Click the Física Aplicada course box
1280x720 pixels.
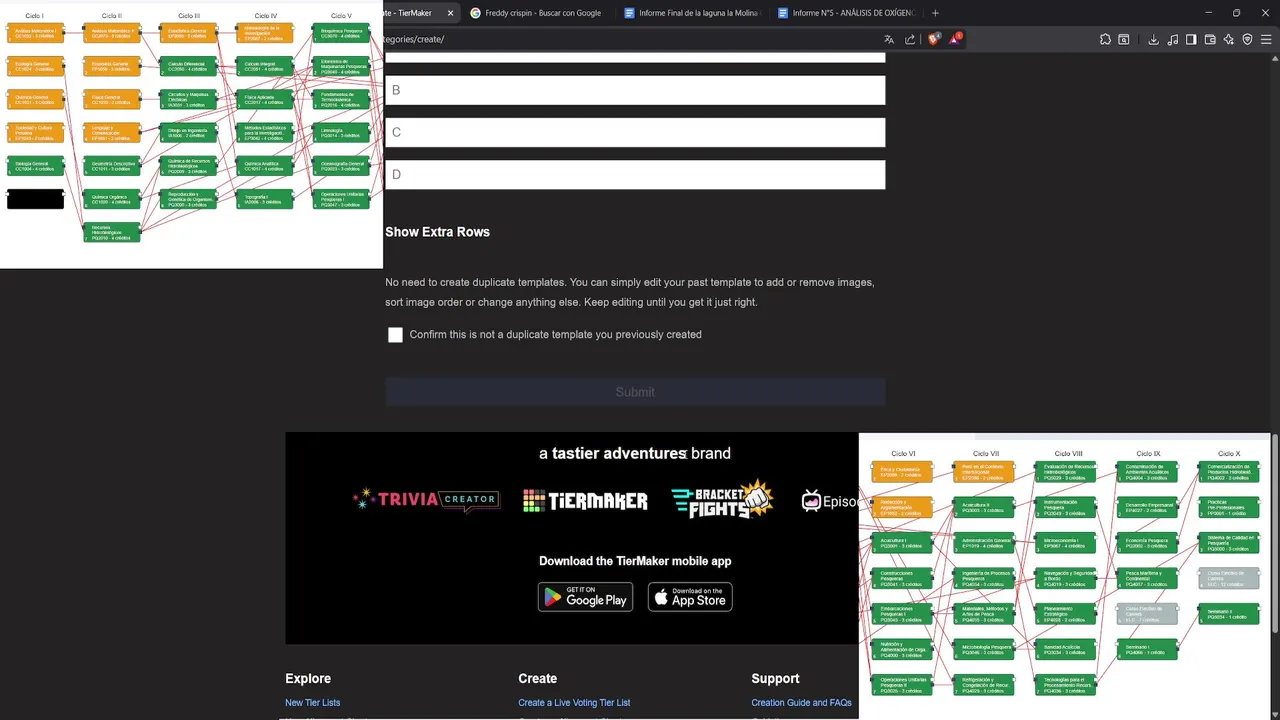click(265, 99)
